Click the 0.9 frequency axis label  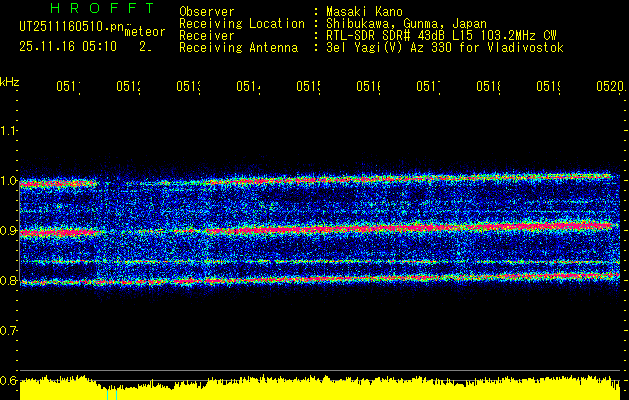pos(8,231)
